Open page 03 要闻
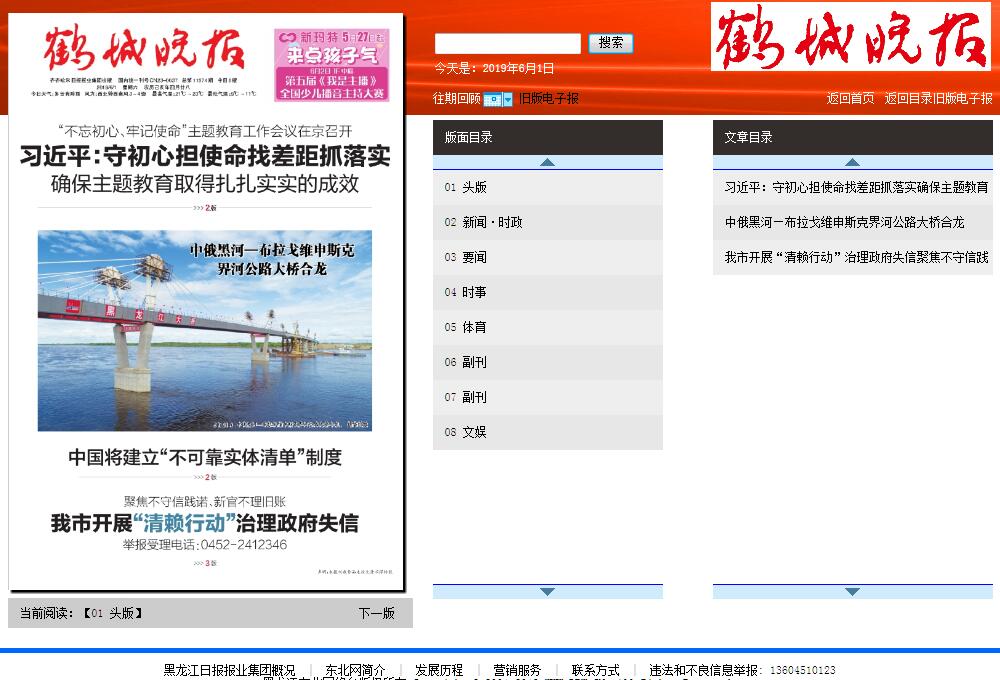This screenshot has width=1000, height=680. tap(548, 257)
